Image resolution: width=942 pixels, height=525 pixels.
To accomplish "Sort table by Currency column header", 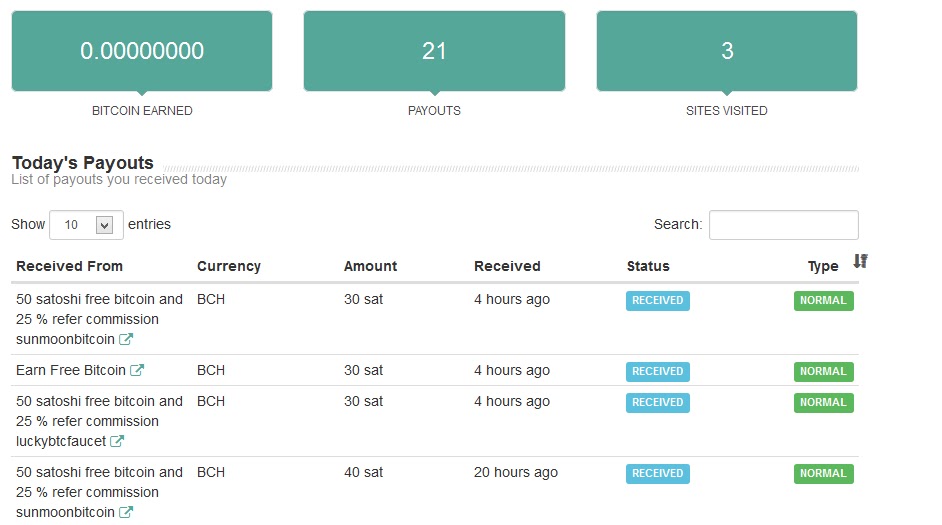I will click(229, 266).
